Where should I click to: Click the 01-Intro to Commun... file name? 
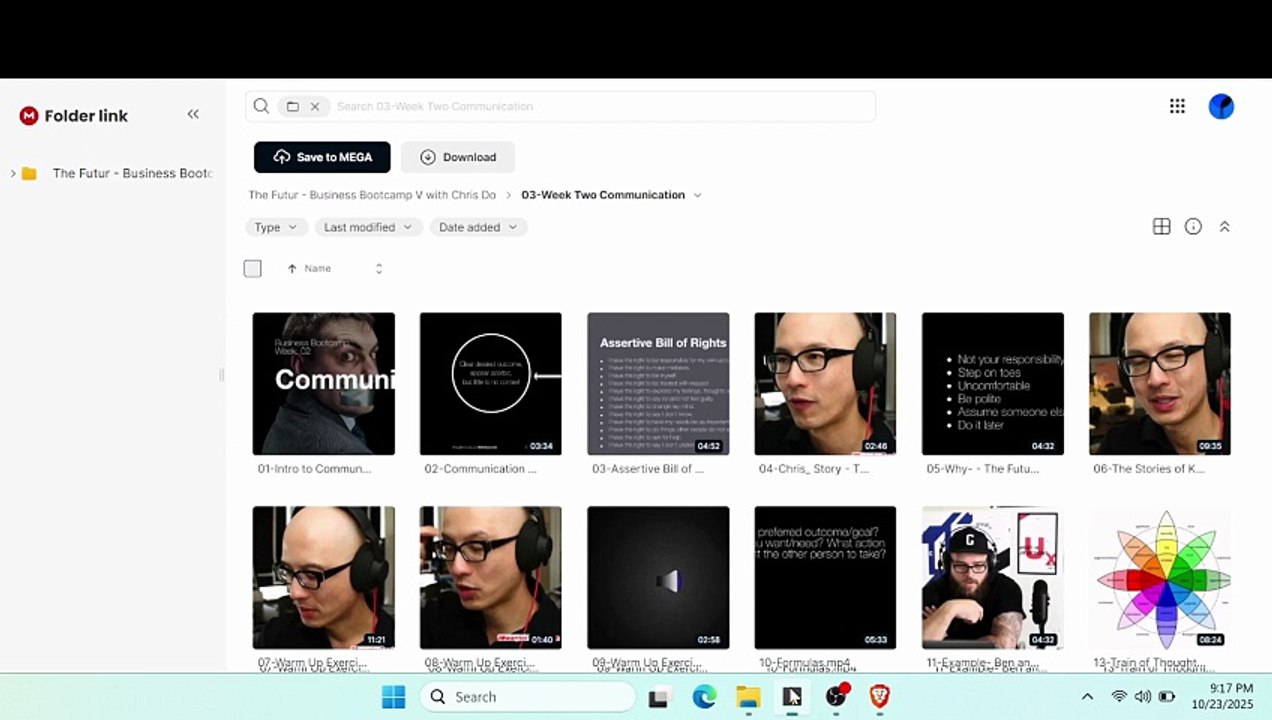click(314, 468)
